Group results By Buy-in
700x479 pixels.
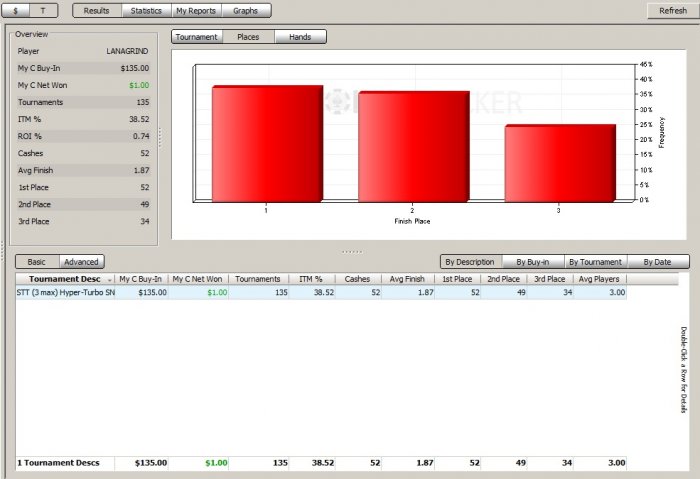coord(533,262)
